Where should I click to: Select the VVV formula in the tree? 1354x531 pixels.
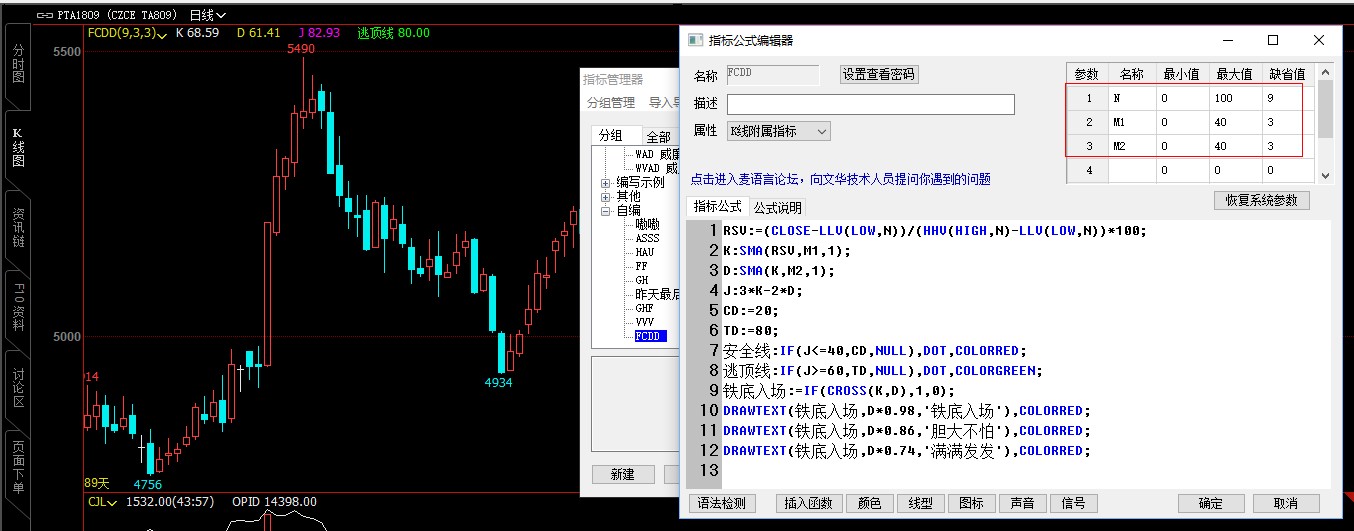click(x=645, y=322)
